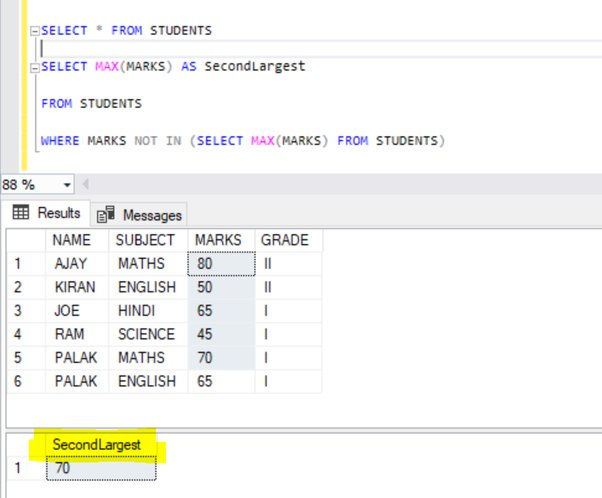The width and height of the screenshot is (602, 498).
Task: Click the 70 marks cell in PALAK's row
Action: click(221, 358)
